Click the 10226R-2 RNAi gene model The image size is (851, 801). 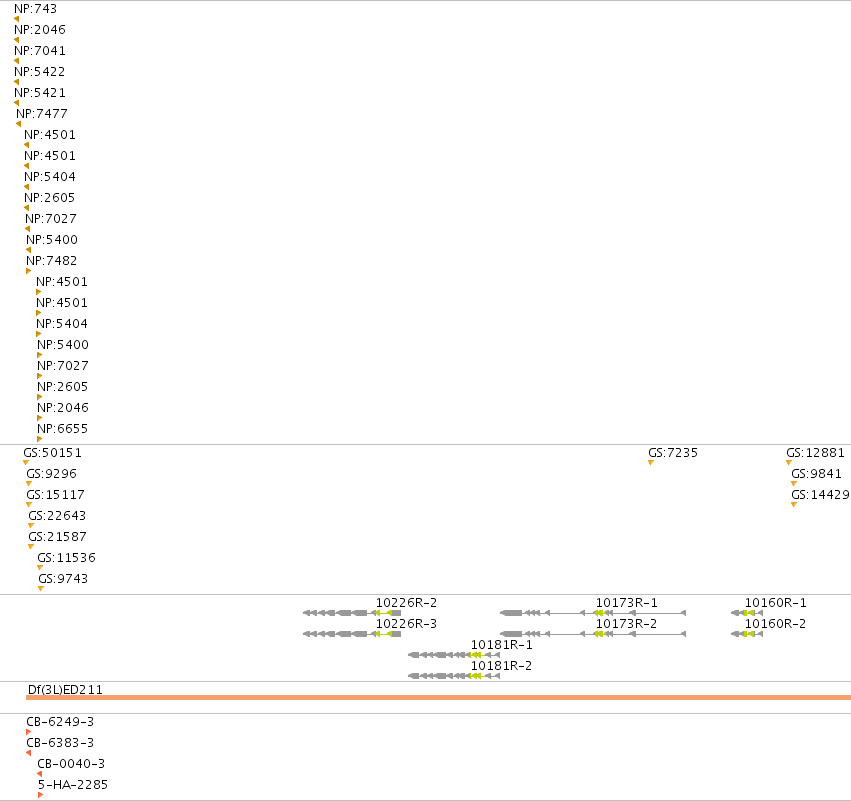pos(352,613)
